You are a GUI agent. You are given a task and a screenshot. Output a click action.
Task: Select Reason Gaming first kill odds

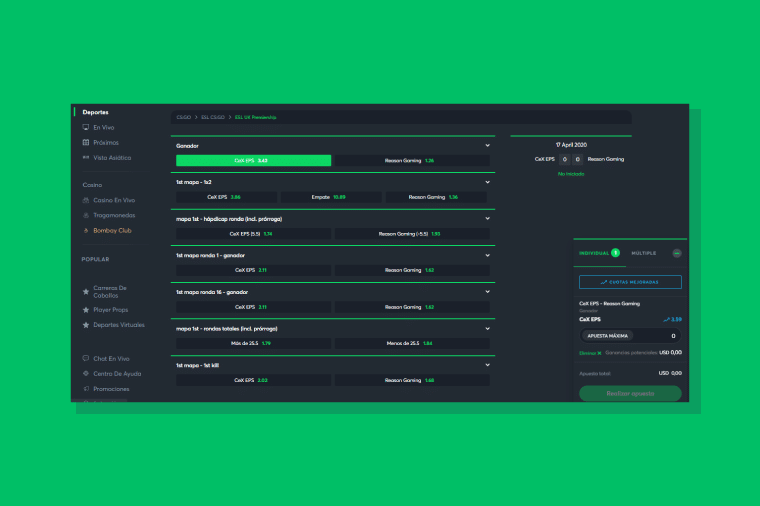point(412,380)
